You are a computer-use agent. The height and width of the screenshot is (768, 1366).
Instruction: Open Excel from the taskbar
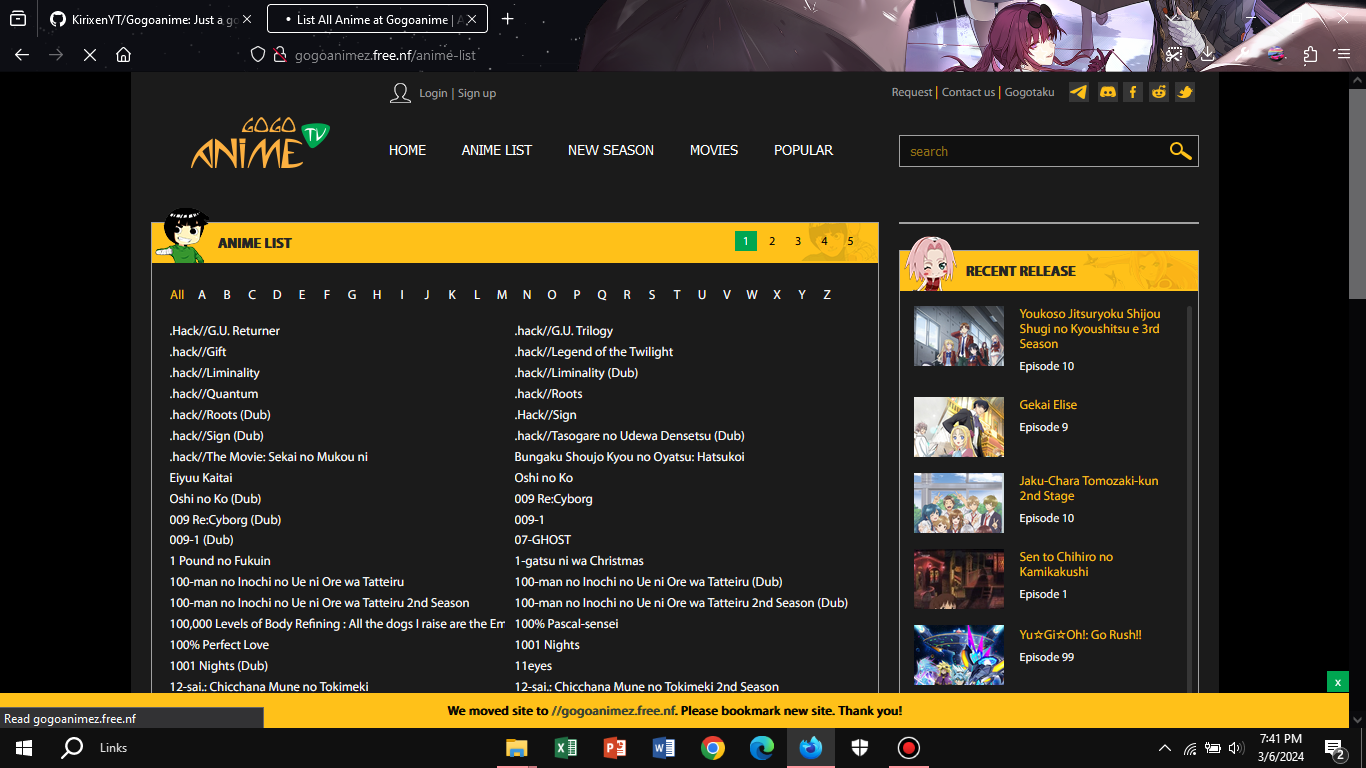[x=566, y=748]
